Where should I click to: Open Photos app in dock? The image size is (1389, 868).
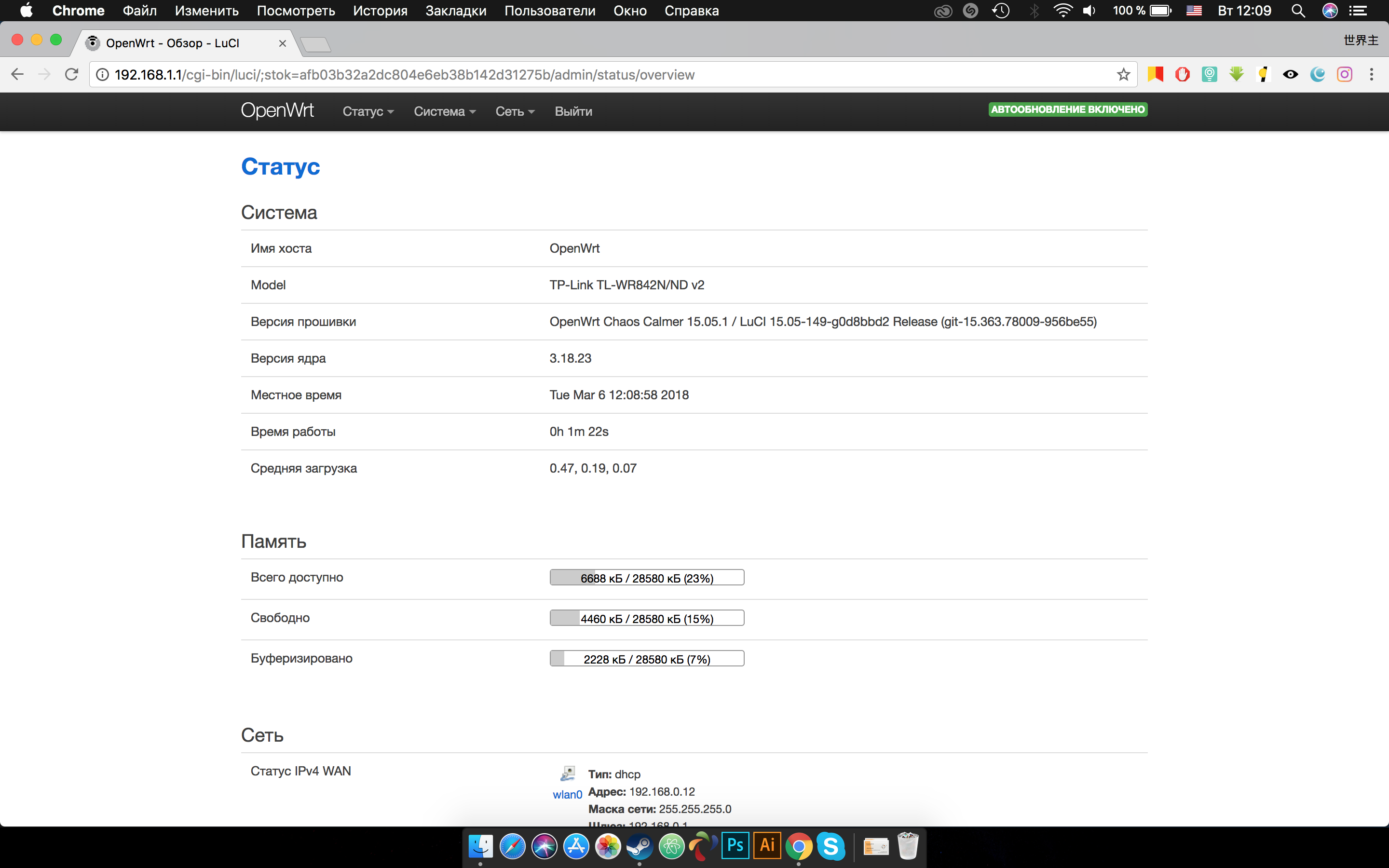coord(608,846)
